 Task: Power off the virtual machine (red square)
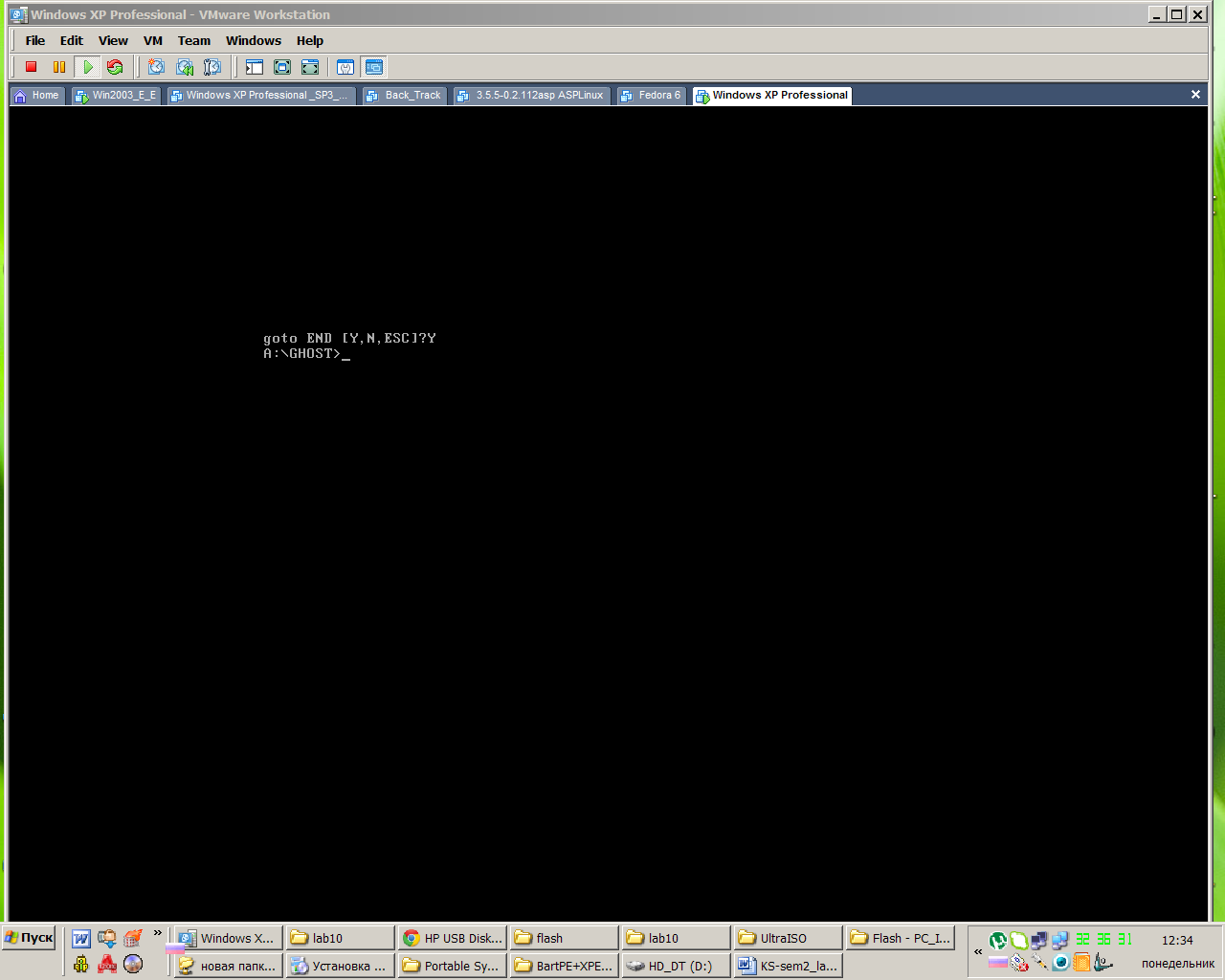[32, 67]
